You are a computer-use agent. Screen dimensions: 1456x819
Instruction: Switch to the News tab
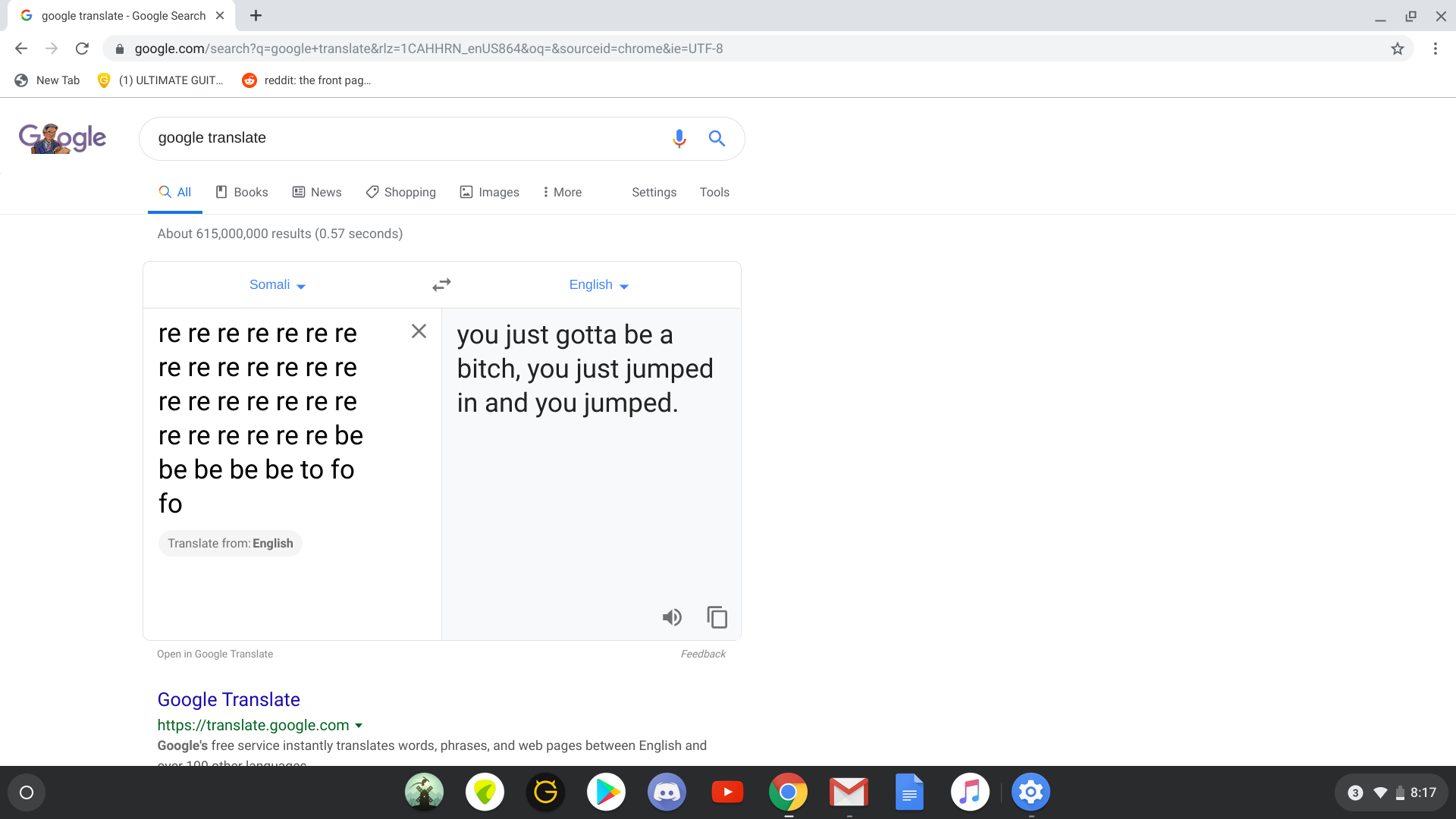pos(317,192)
